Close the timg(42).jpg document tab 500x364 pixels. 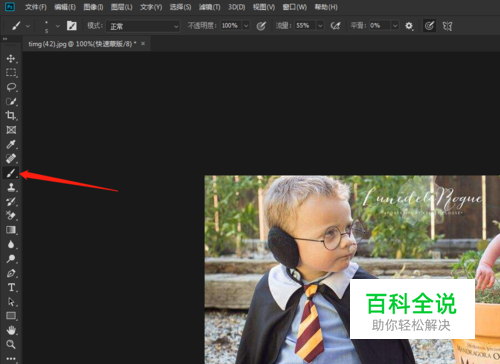tap(143, 44)
